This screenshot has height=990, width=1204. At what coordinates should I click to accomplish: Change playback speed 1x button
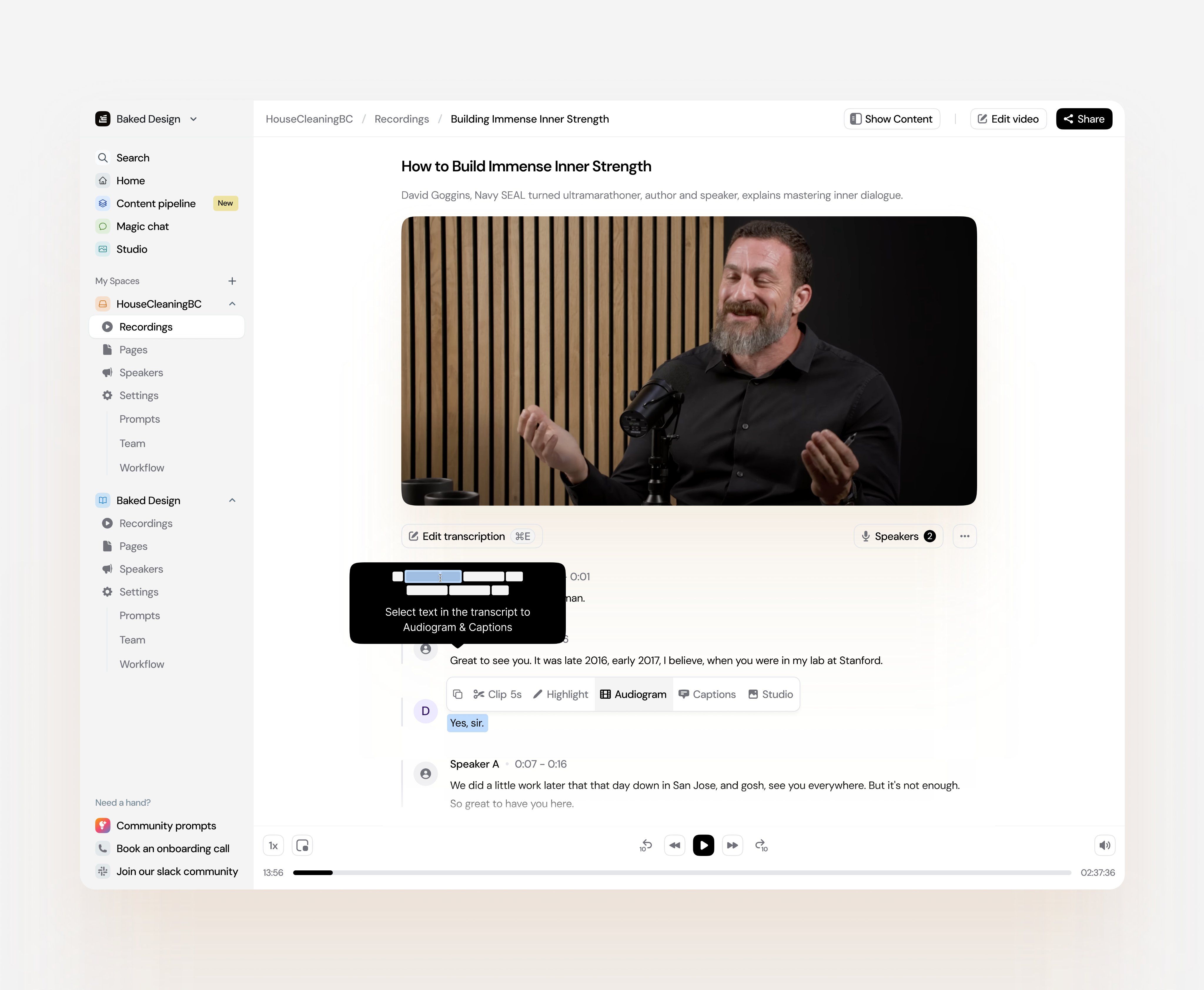coord(273,845)
